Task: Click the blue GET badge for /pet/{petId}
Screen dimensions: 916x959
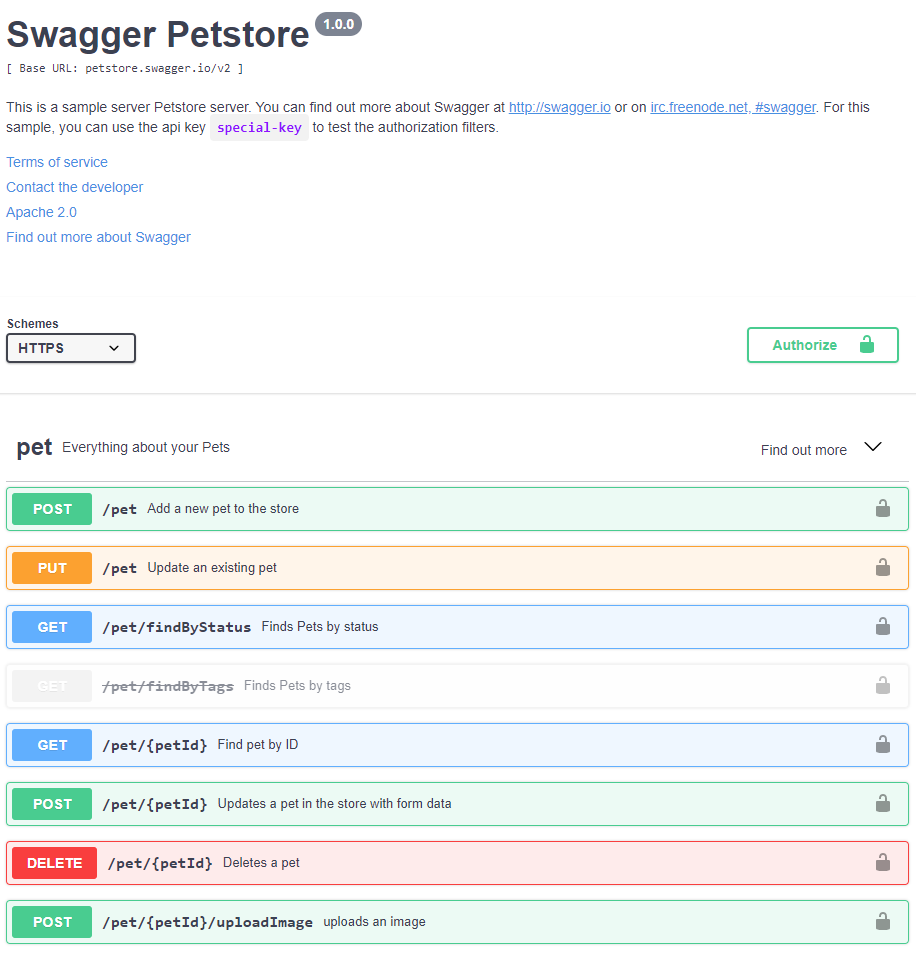Action: coord(52,745)
